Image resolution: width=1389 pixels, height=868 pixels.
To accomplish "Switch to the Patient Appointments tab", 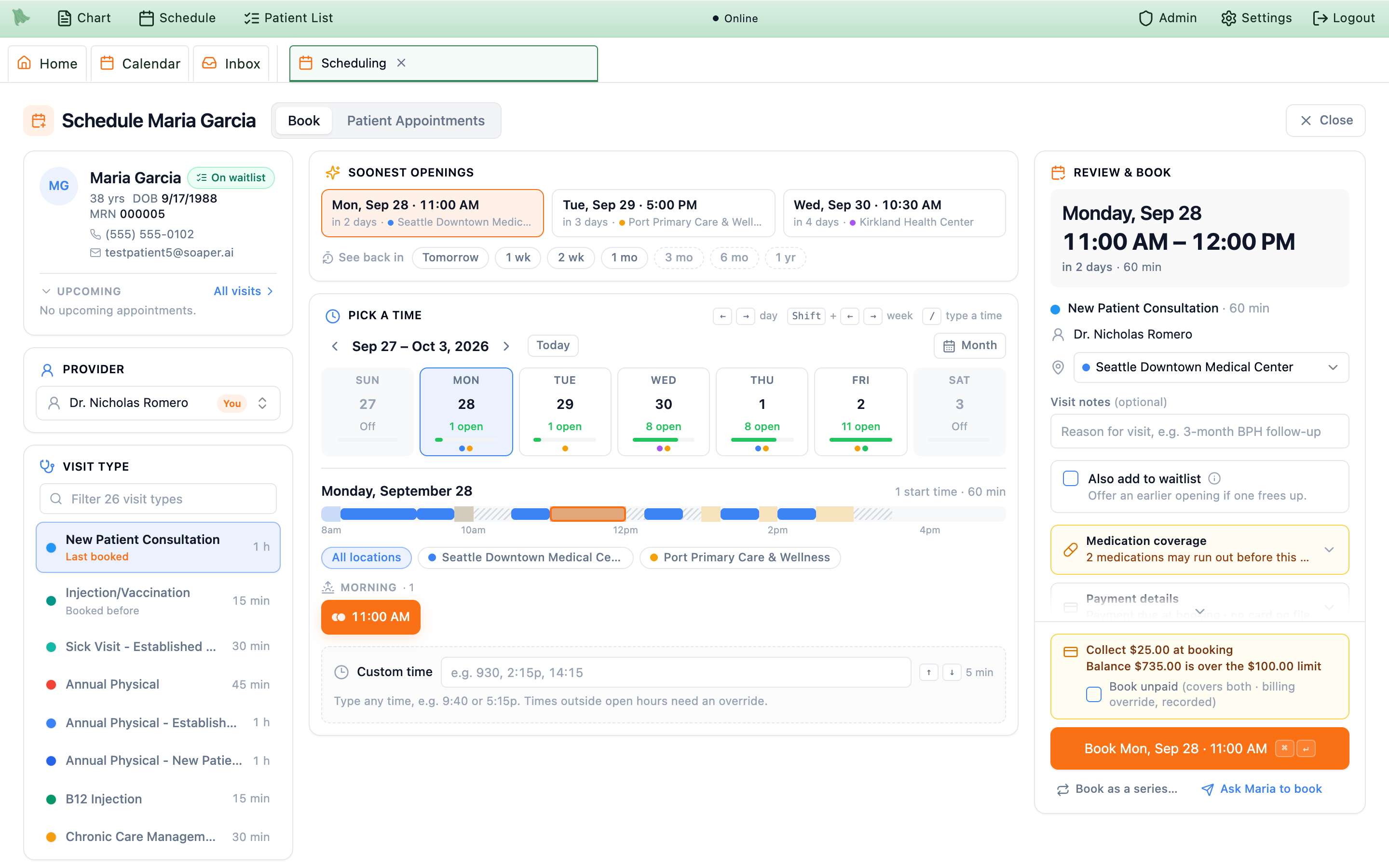I will [416, 121].
